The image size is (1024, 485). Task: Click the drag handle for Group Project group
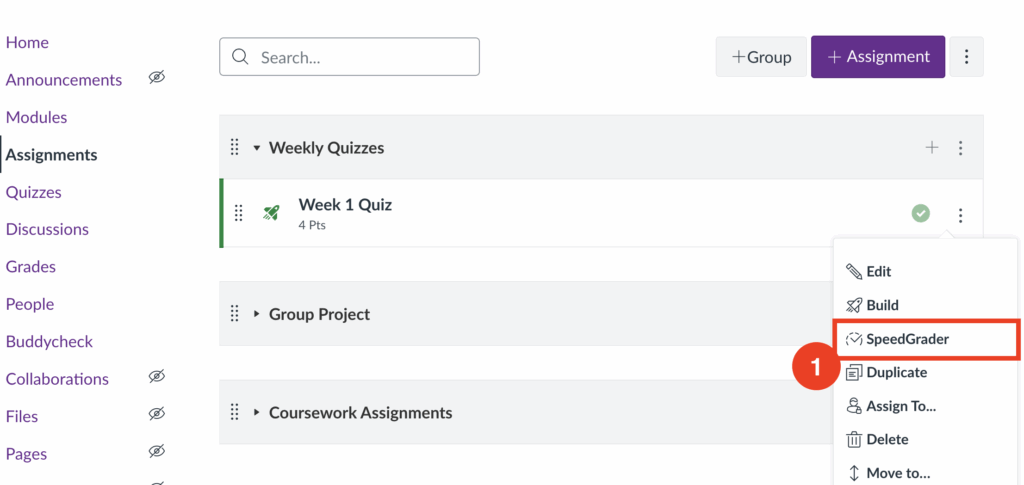[x=235, y=314]
